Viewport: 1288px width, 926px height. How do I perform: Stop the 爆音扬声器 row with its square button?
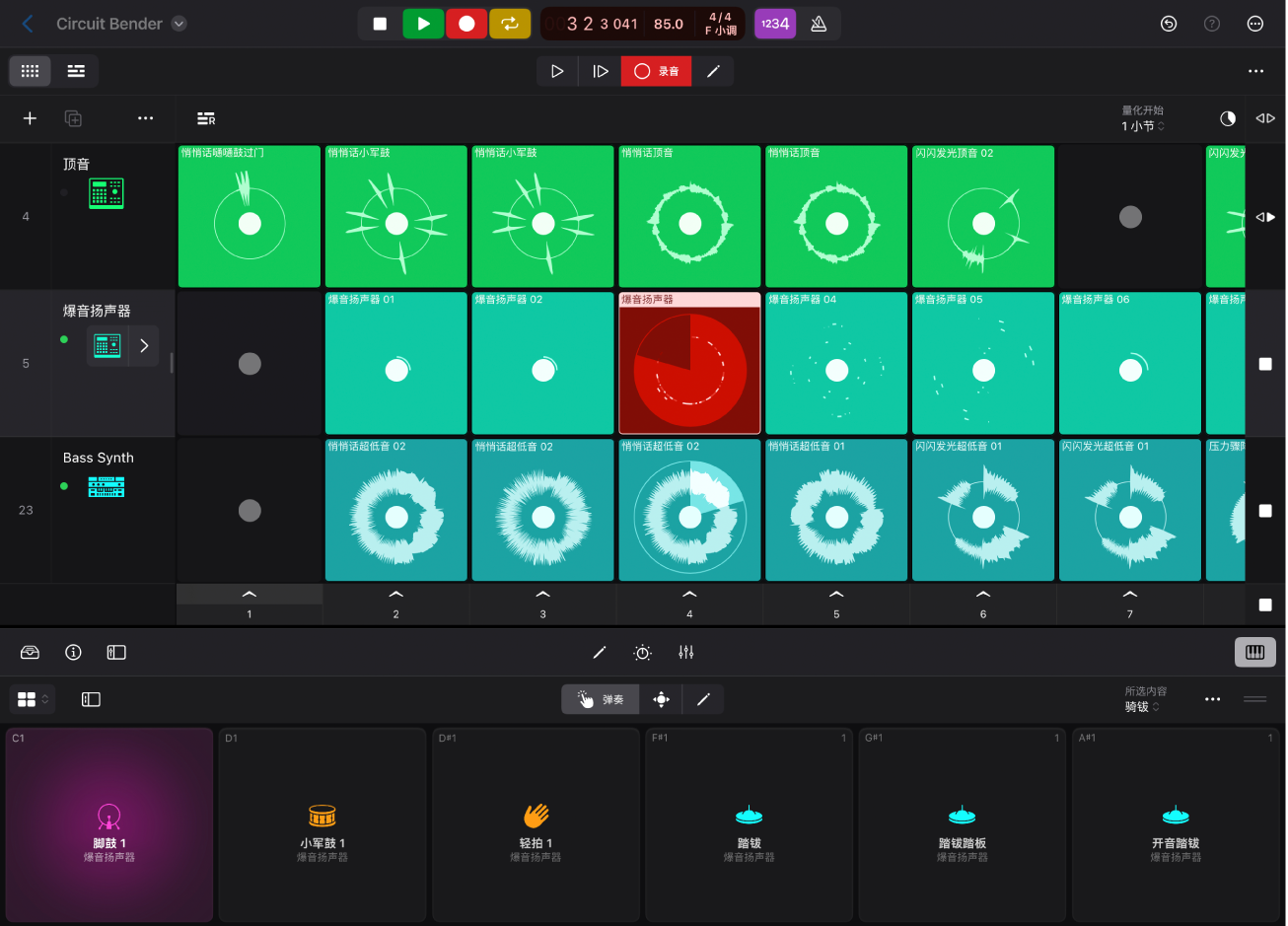[1265, 364]
